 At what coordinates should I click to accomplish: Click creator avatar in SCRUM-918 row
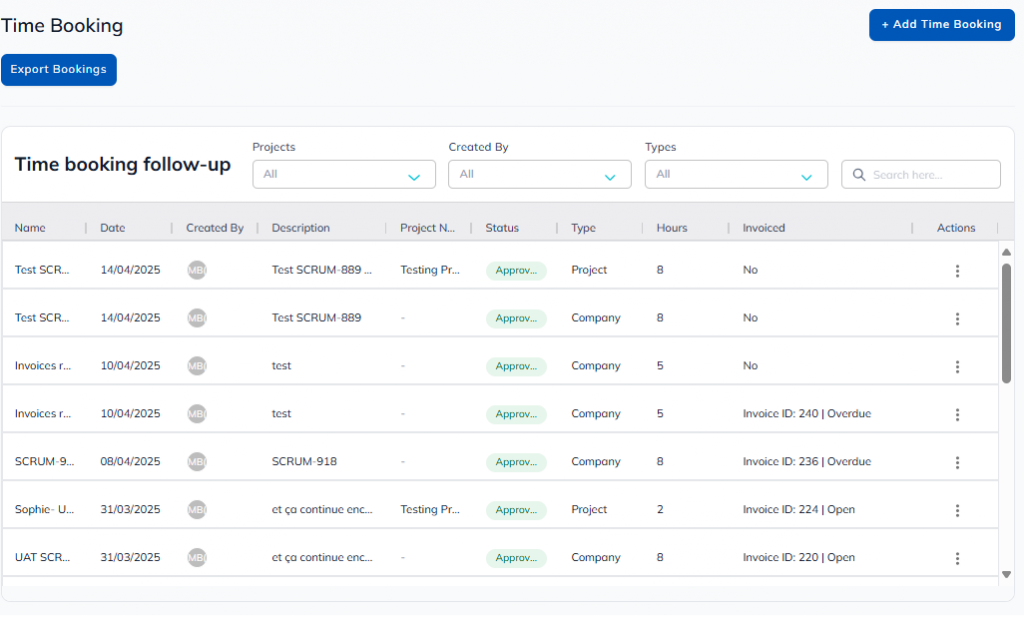click(197, 462)
